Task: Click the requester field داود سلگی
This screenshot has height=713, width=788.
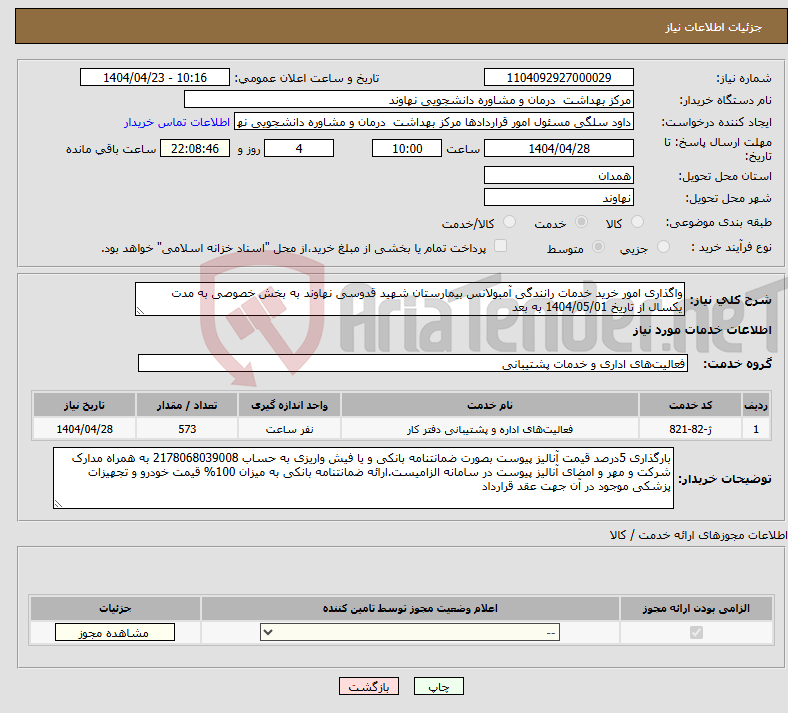Action: click(x=434, y=122)
